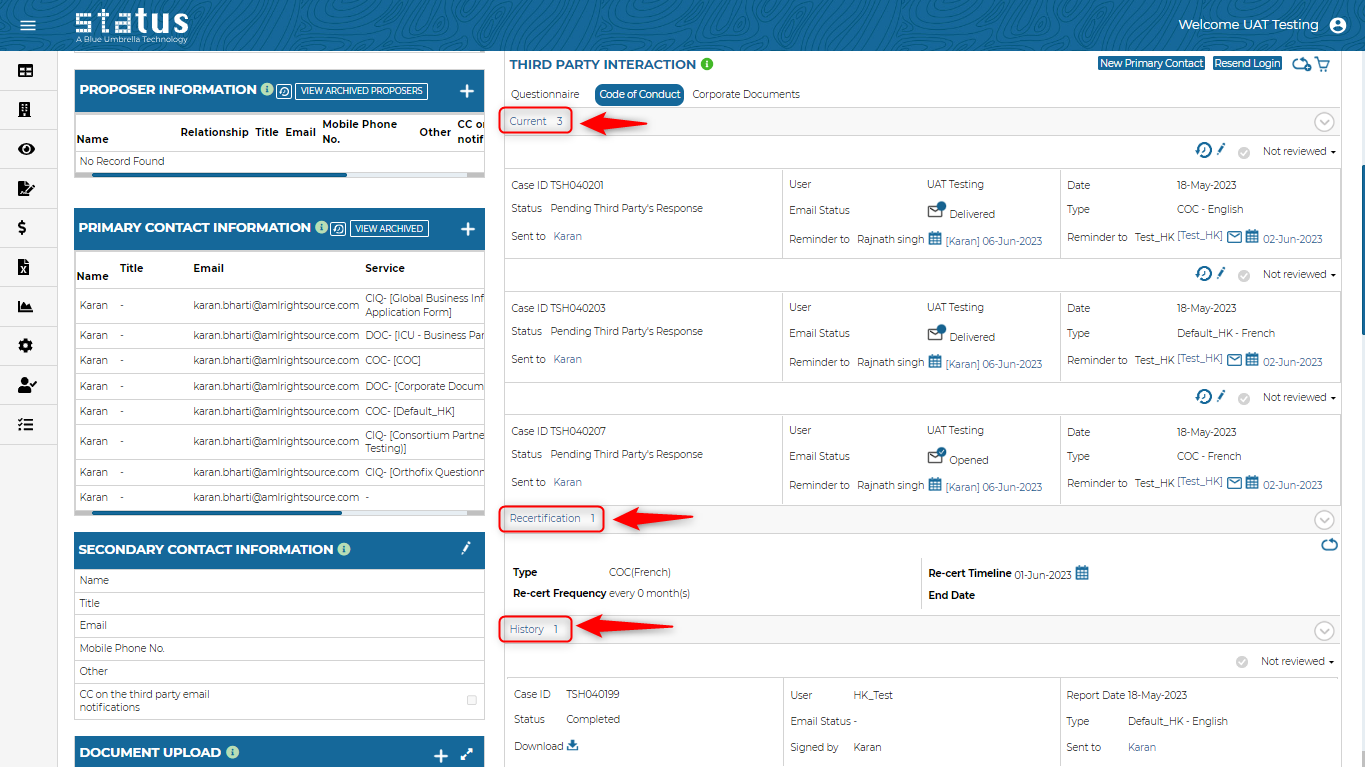Switch to Corporate Documents tab
Viewport: 1365px width, 767px height.
[x=746, y=94]
